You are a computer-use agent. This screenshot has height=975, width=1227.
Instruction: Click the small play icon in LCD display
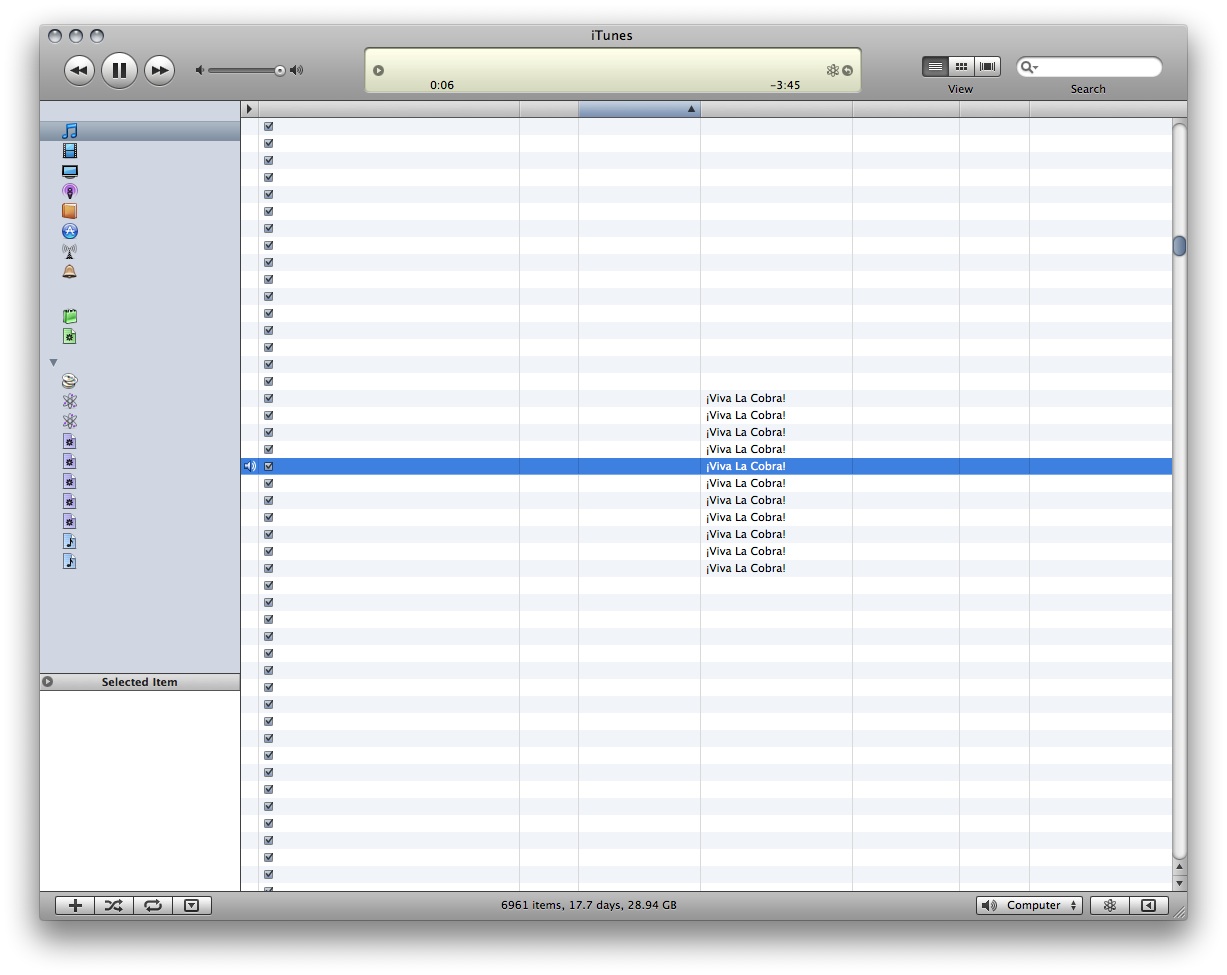tap(378, 70)
